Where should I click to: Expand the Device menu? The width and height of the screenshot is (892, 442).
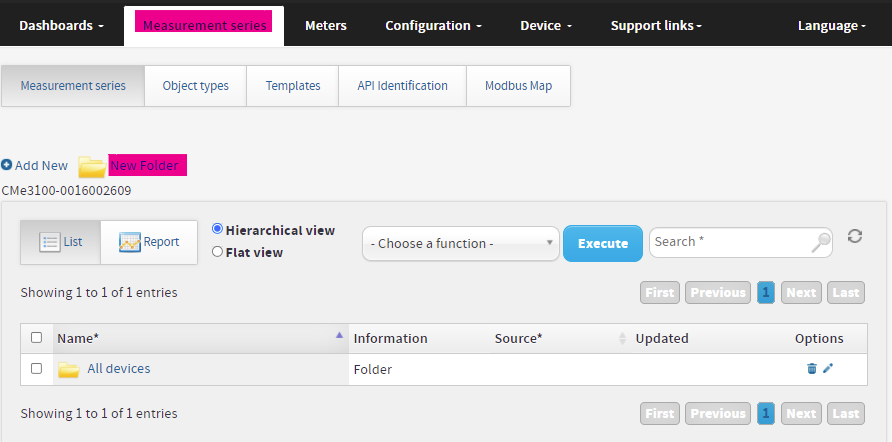(x=546, y=26)
